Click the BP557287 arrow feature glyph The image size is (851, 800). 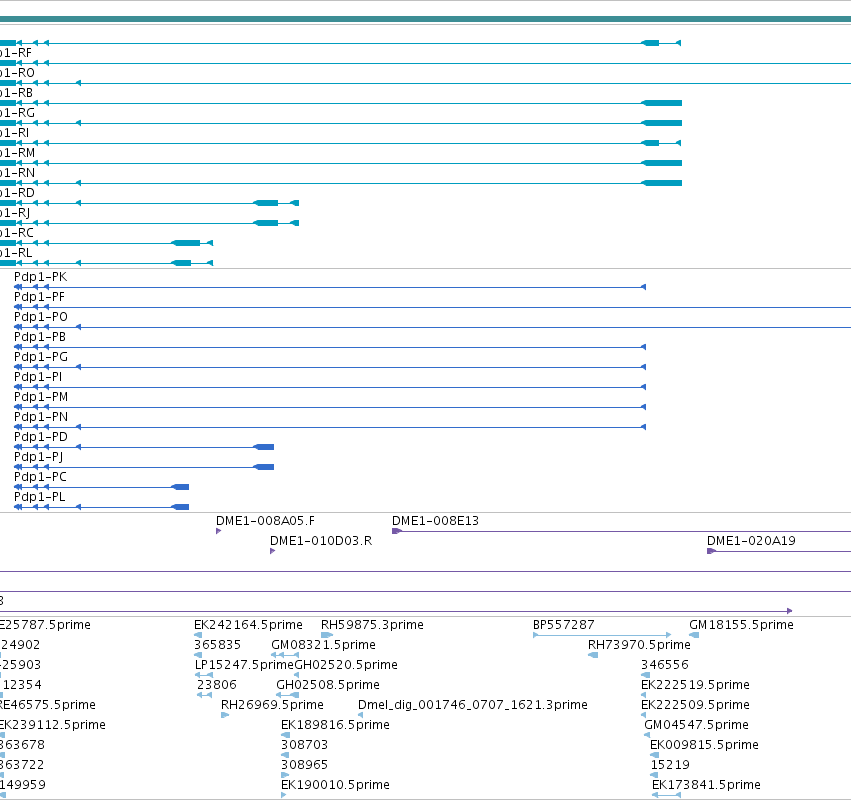602,635
